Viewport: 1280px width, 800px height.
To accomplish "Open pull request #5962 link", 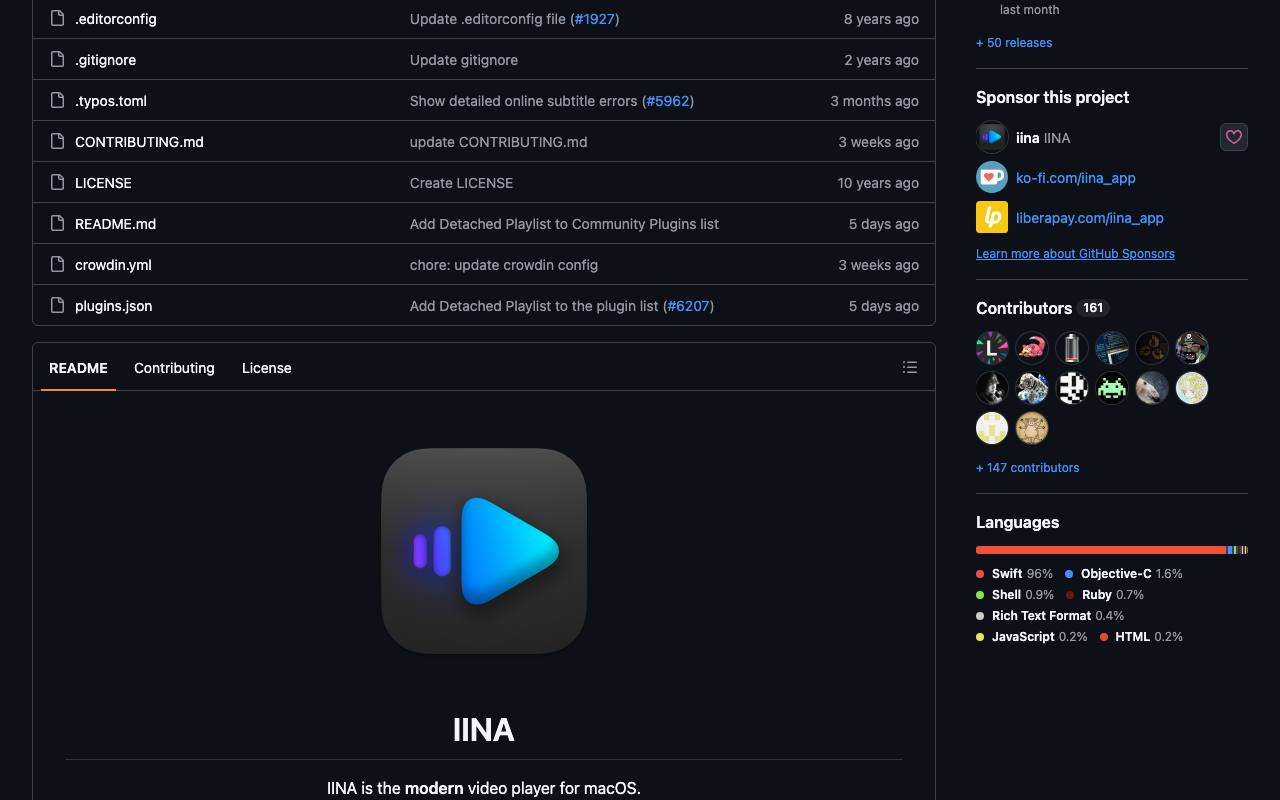I will pos(668,100).
